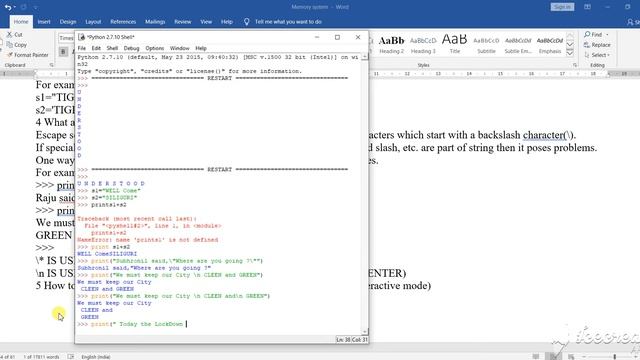Click the zoom out minus button
Viewport: 640px width, 360px height.
pyautogui.click(x=584, y=357)
